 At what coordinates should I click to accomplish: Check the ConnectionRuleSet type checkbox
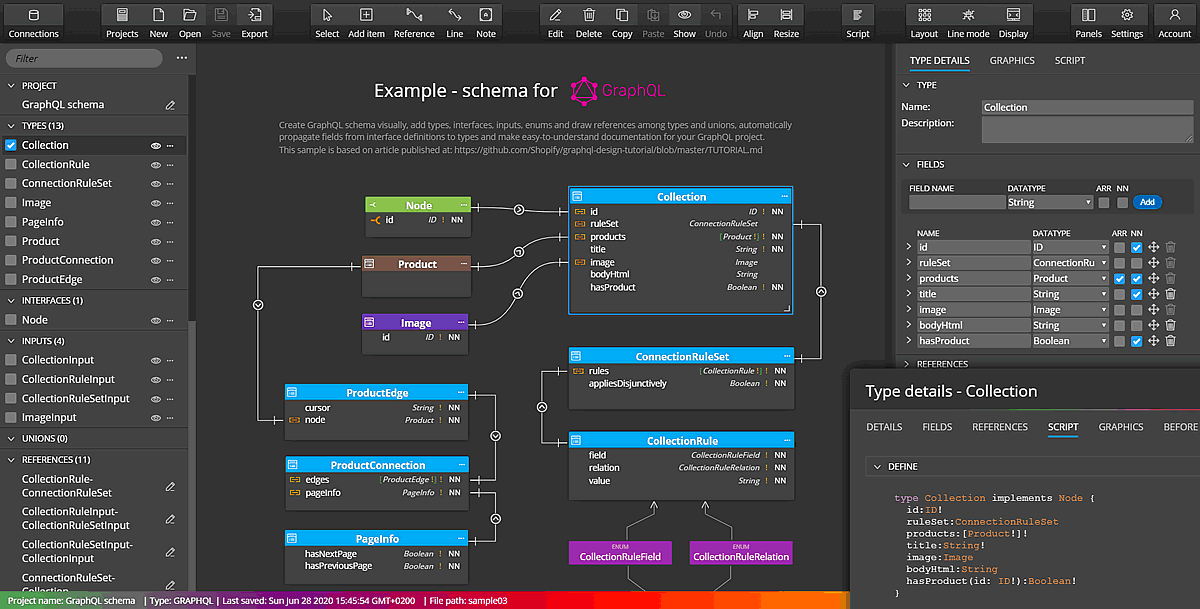(11, 184)
